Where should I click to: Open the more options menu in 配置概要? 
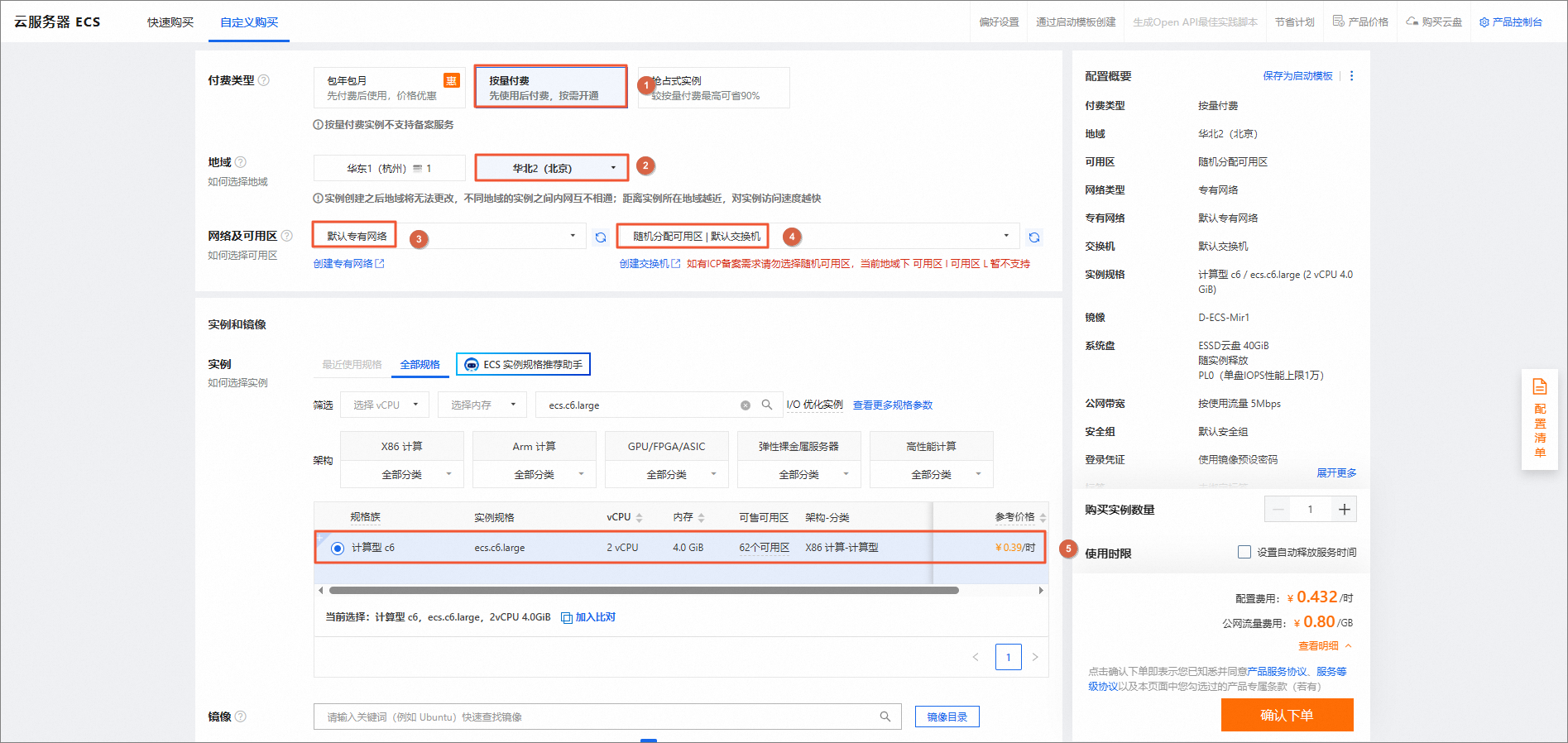[x=1352, y=76]
